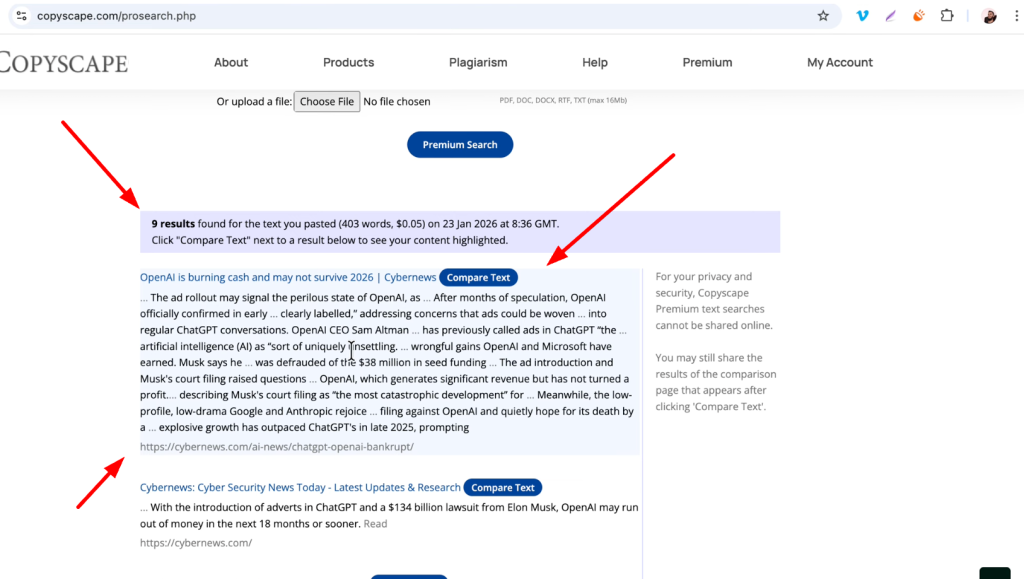1024x579 pixels.
Task: Go to My Account
Action: [x=840, y=62]
